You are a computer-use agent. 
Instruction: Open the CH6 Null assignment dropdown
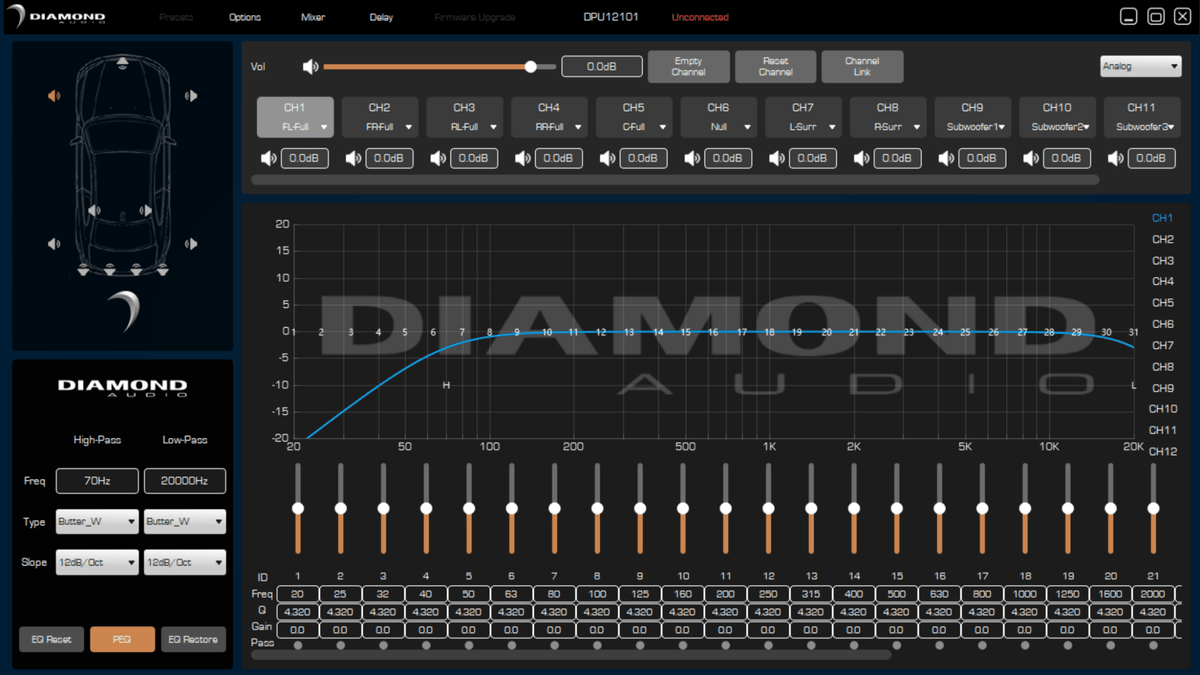(x=718, y=127)
